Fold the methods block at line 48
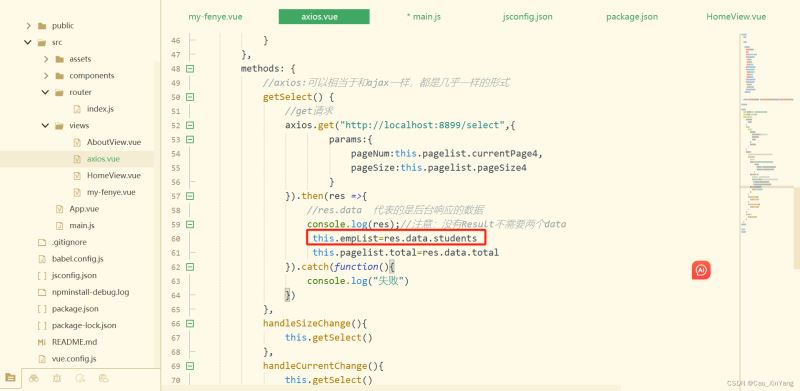The height and width of the screenshot is (391, 800). click(x=190, y=68)
